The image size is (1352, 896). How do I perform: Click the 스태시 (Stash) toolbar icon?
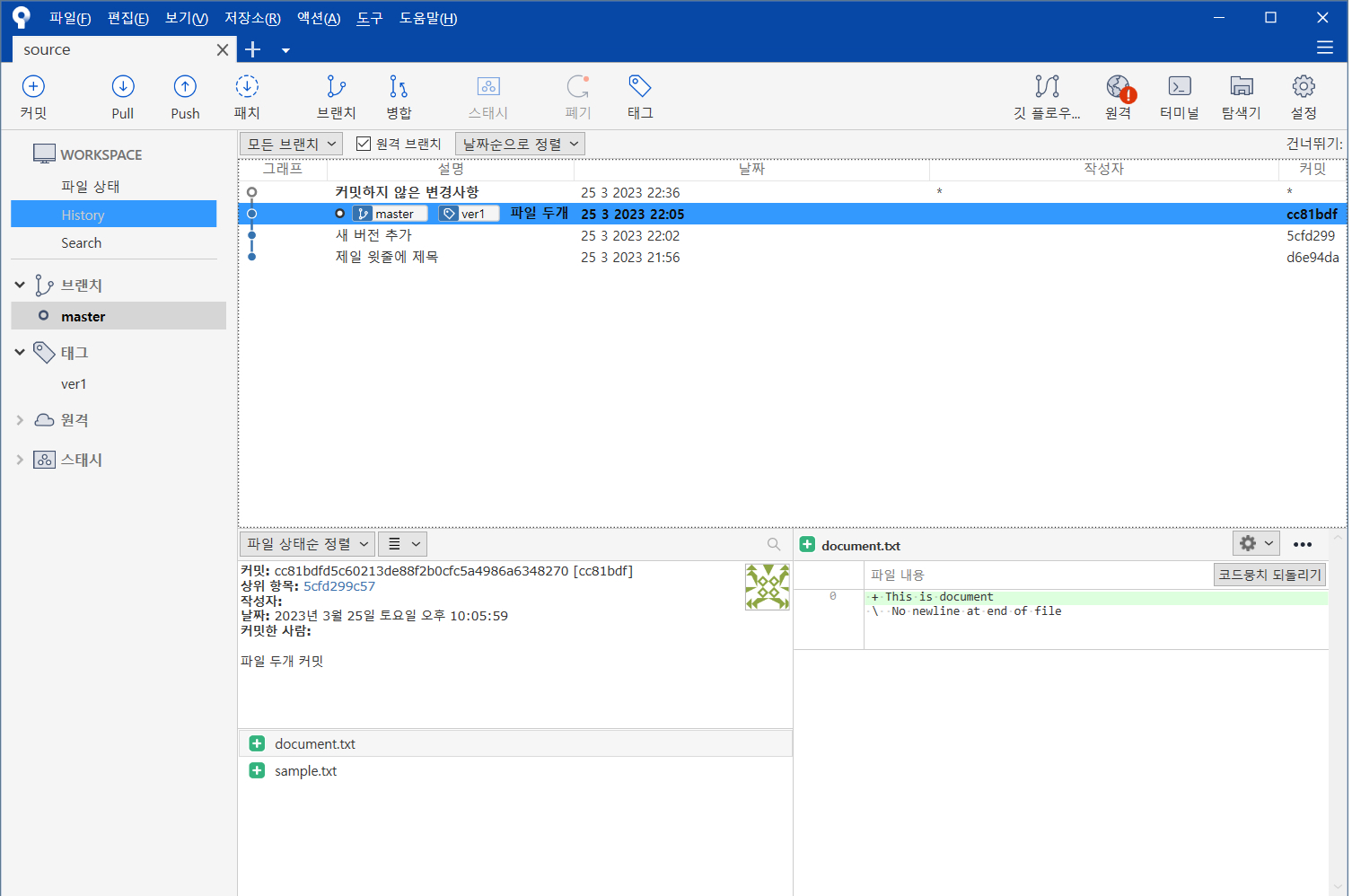(488, 87)
